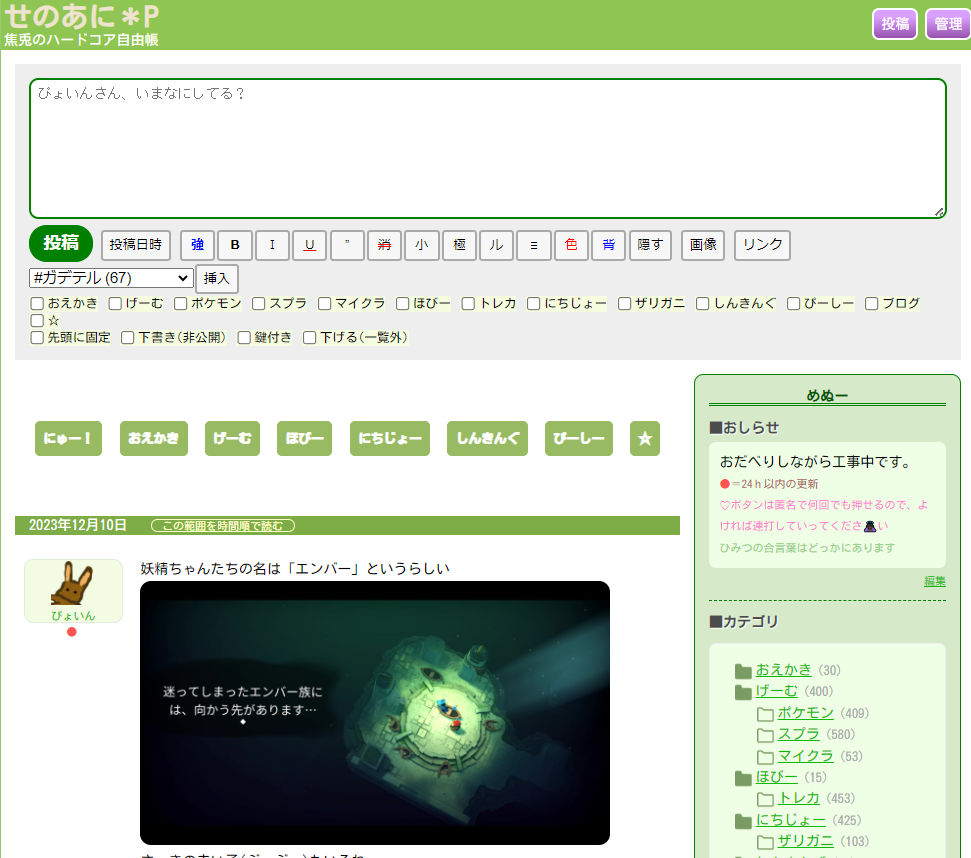Make text tiny with the 極 button
Viewport: 971px width, 858px height.
click(x=459, y=245)
